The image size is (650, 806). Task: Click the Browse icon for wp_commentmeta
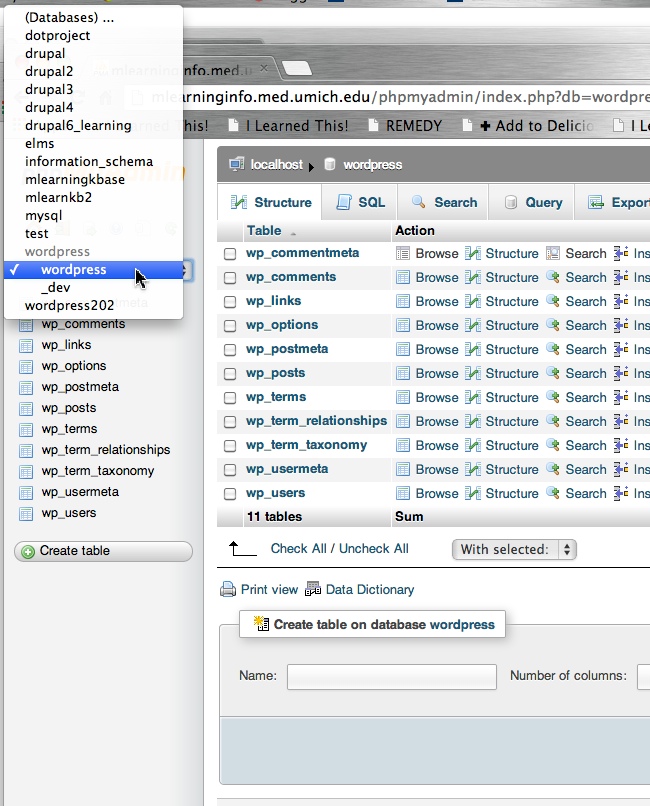(403, 254)
